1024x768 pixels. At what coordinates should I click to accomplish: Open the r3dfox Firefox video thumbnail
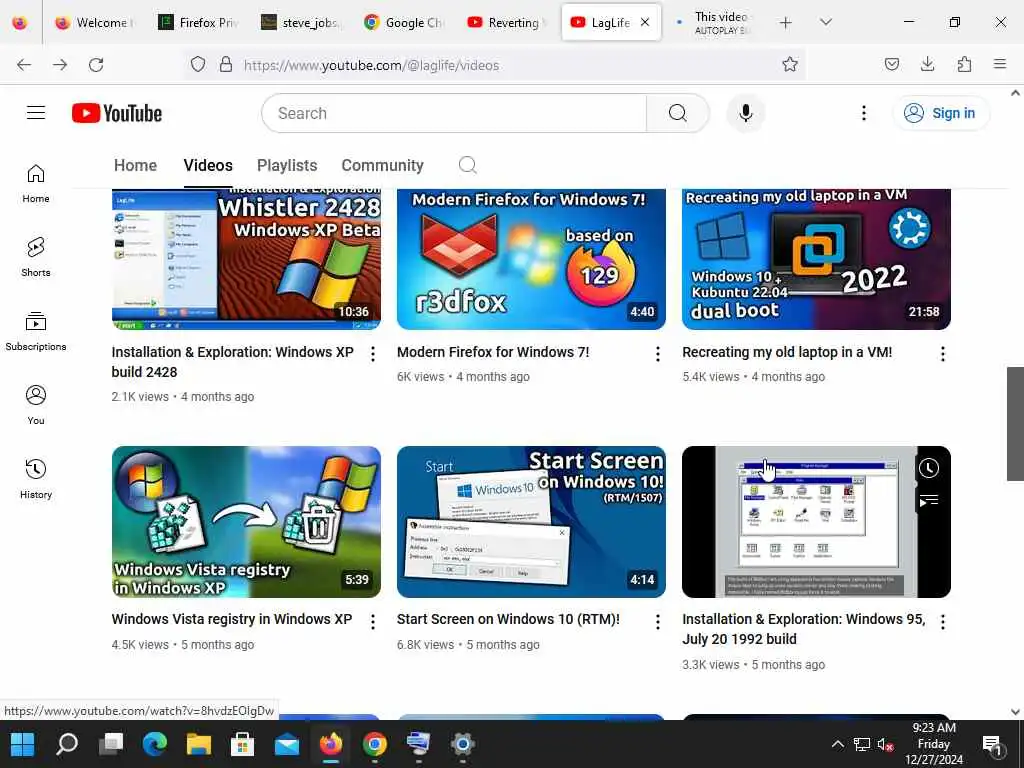click(x=531, y=259)
